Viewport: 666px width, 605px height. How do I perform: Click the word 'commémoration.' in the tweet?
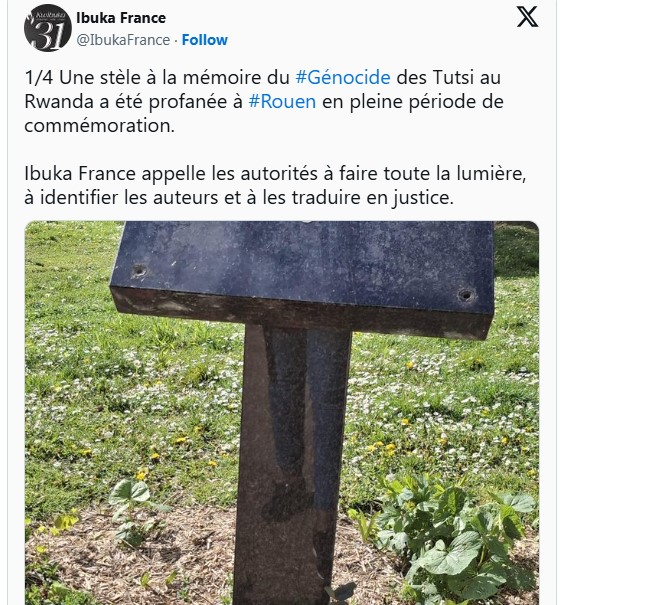[99, 126]
